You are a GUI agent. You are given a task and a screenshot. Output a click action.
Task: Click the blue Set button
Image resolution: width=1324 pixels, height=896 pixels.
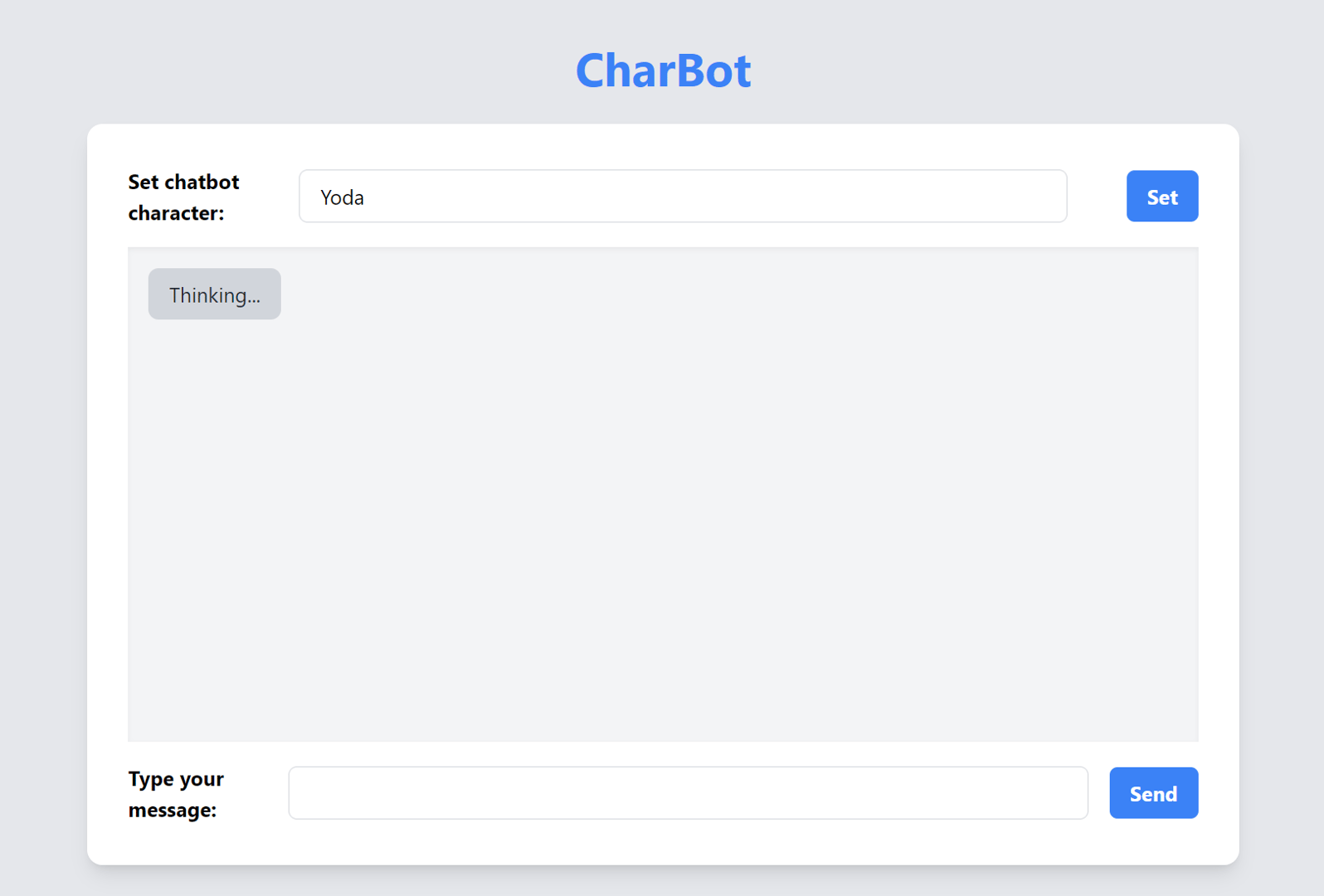tap(1161, 197)
